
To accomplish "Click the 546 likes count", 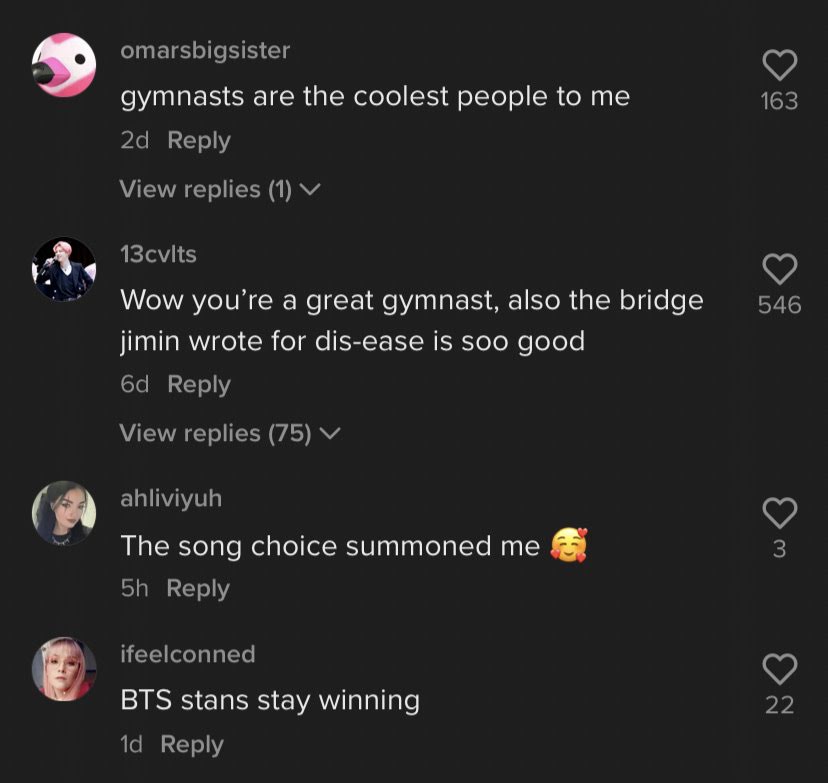I will (779, 305).
